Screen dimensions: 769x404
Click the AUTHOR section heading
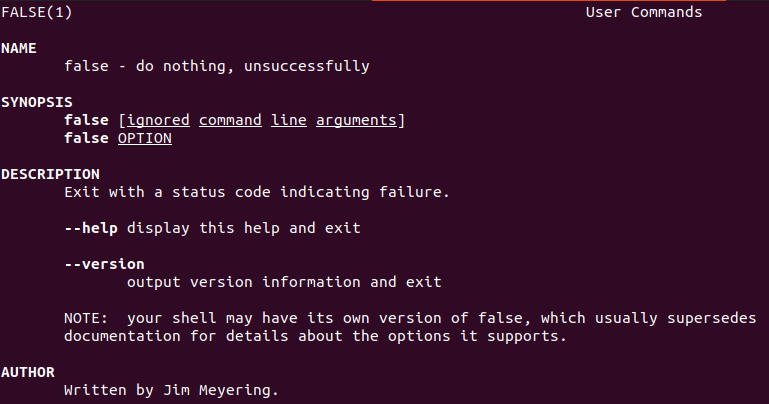(28, 372)
